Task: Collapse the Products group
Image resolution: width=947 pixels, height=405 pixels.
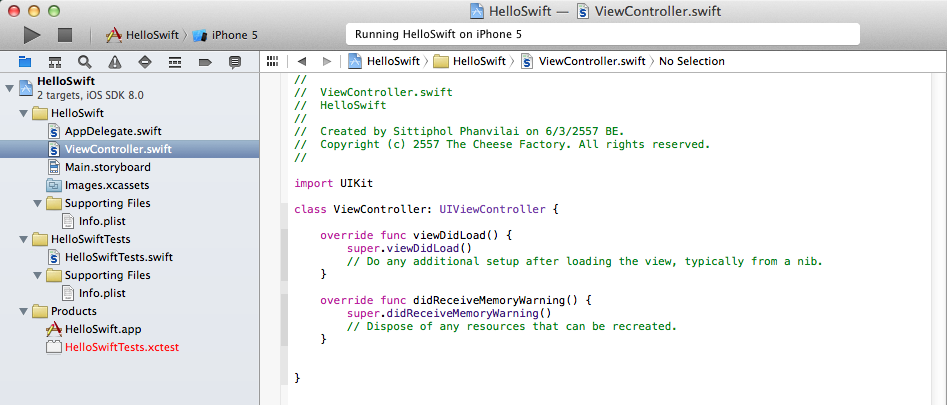Action: click(23, 311)
